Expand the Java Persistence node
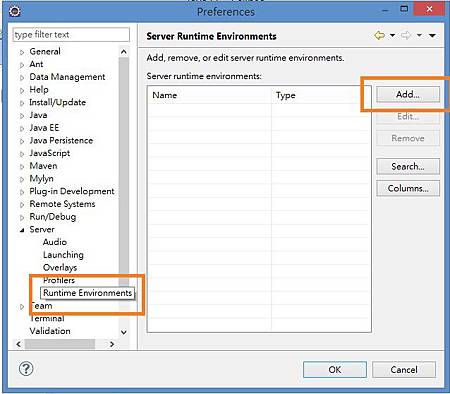The width and height of the screenshot is (450, 394). point(22,141)
